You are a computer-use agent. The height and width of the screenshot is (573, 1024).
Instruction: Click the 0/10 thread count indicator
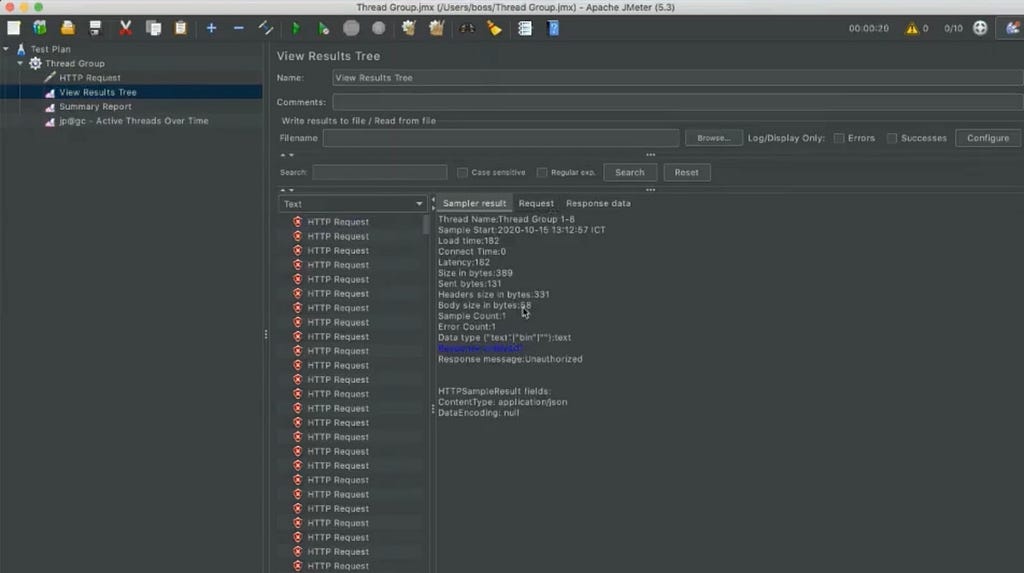pyautogui.click(x=953, y=28)
